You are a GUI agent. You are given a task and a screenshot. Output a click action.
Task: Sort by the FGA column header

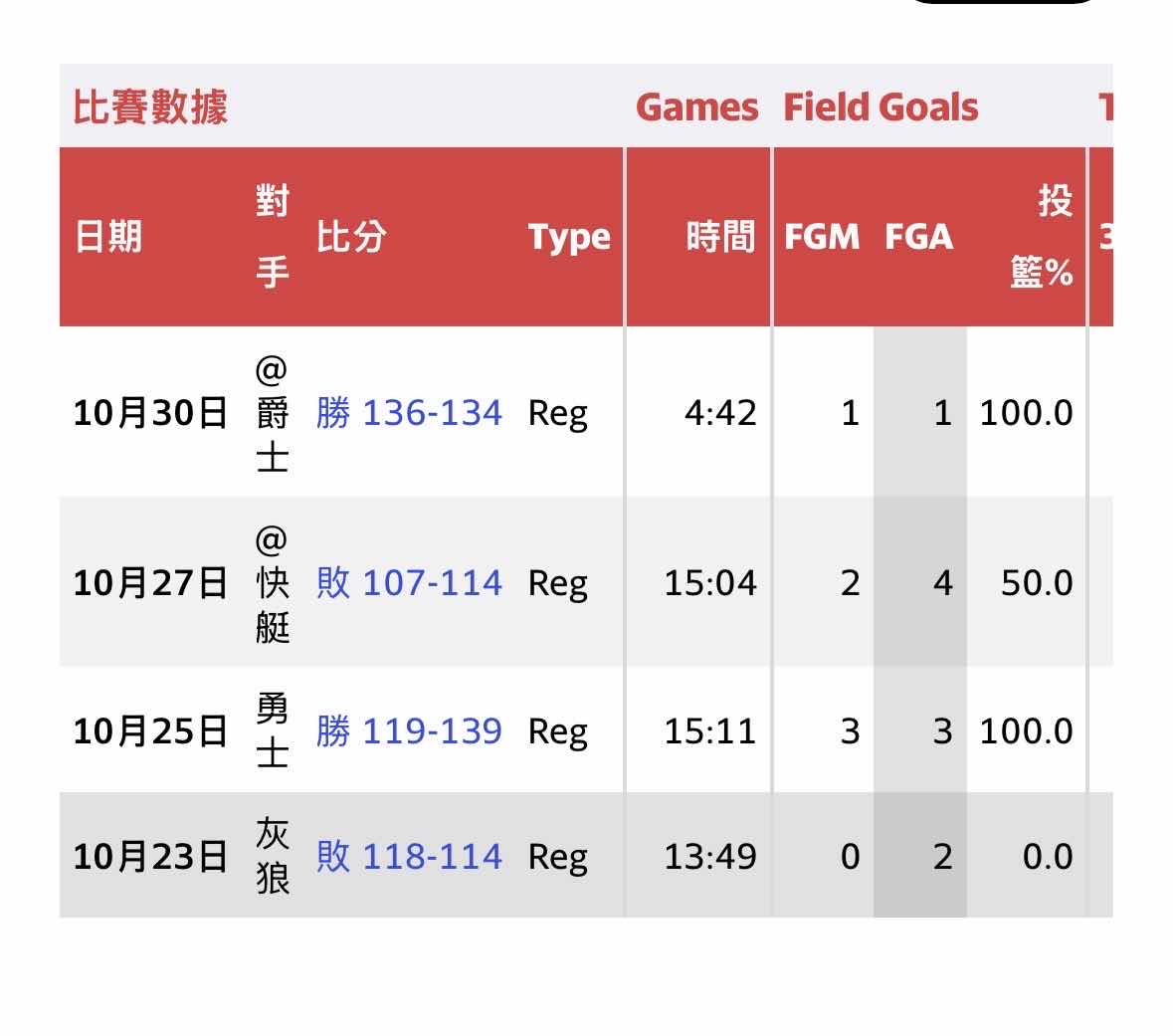tap(918, 237)
